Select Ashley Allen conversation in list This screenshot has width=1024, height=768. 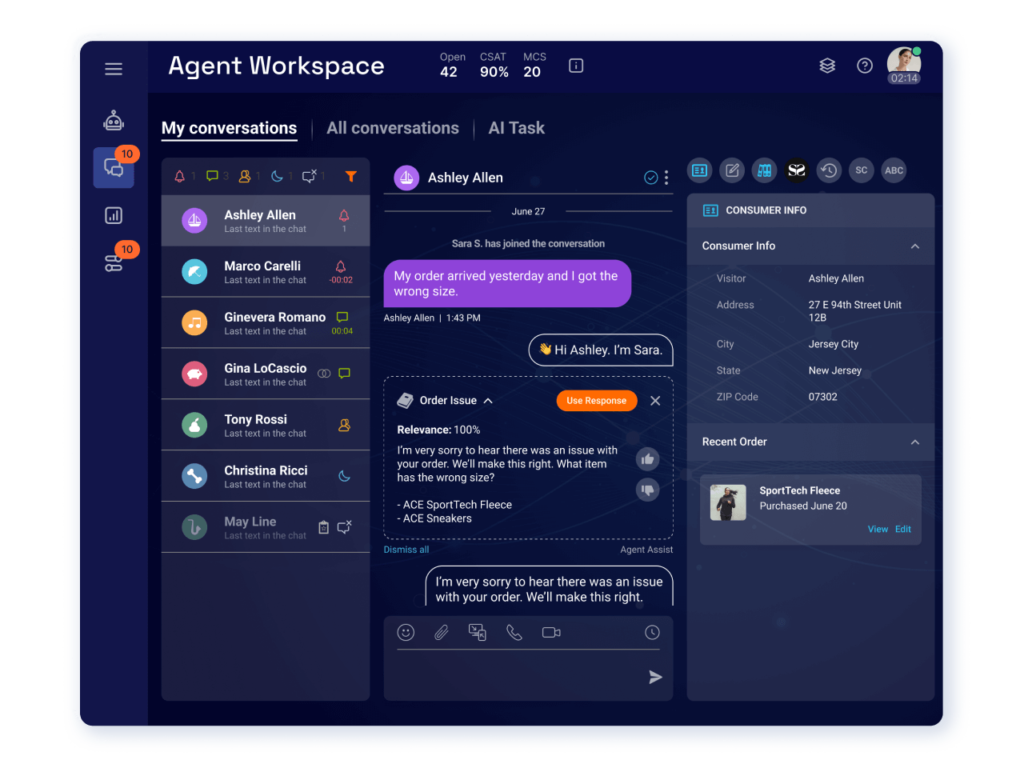click(x=265, y=221)
